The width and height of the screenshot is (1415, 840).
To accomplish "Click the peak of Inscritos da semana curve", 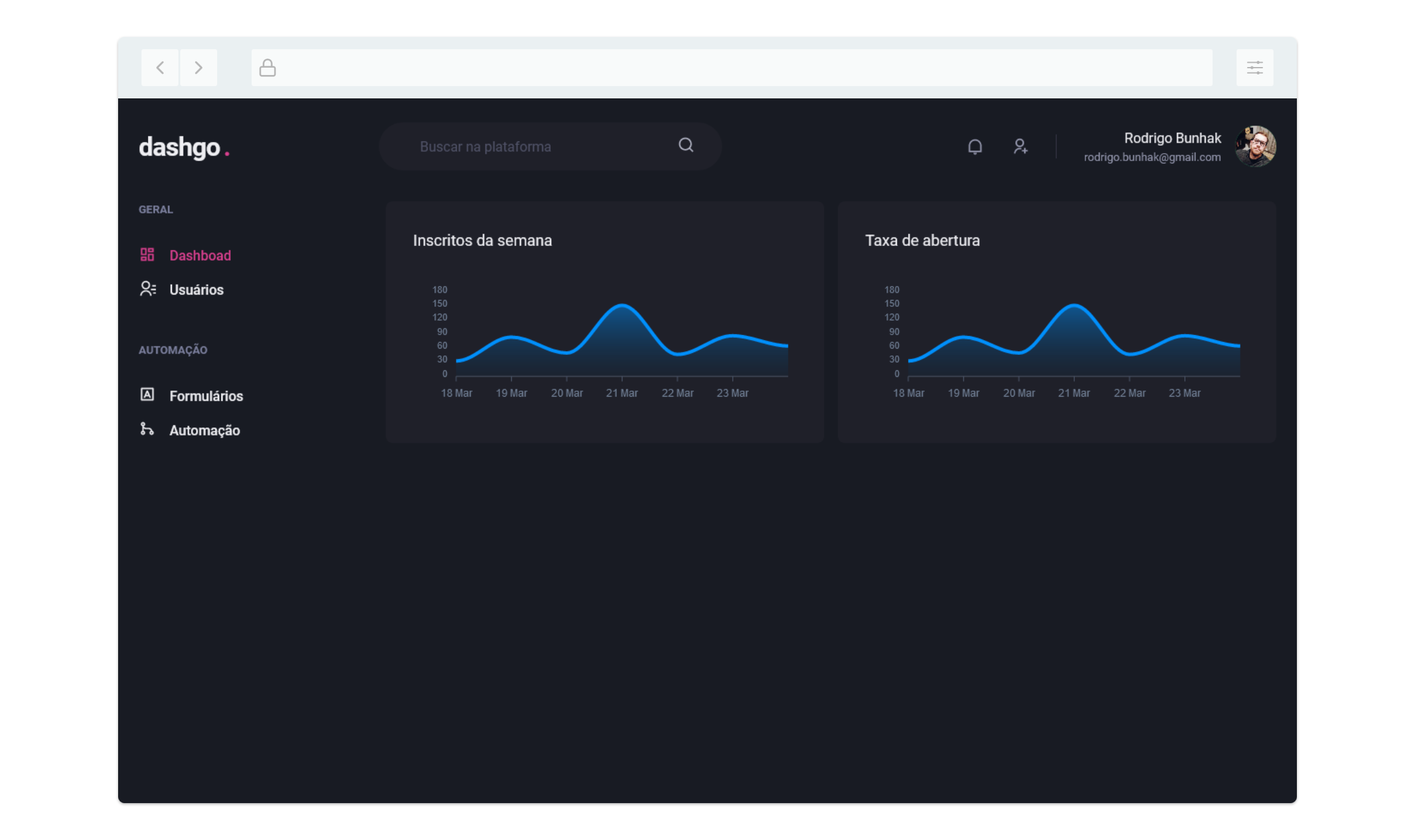I will 623,305.
